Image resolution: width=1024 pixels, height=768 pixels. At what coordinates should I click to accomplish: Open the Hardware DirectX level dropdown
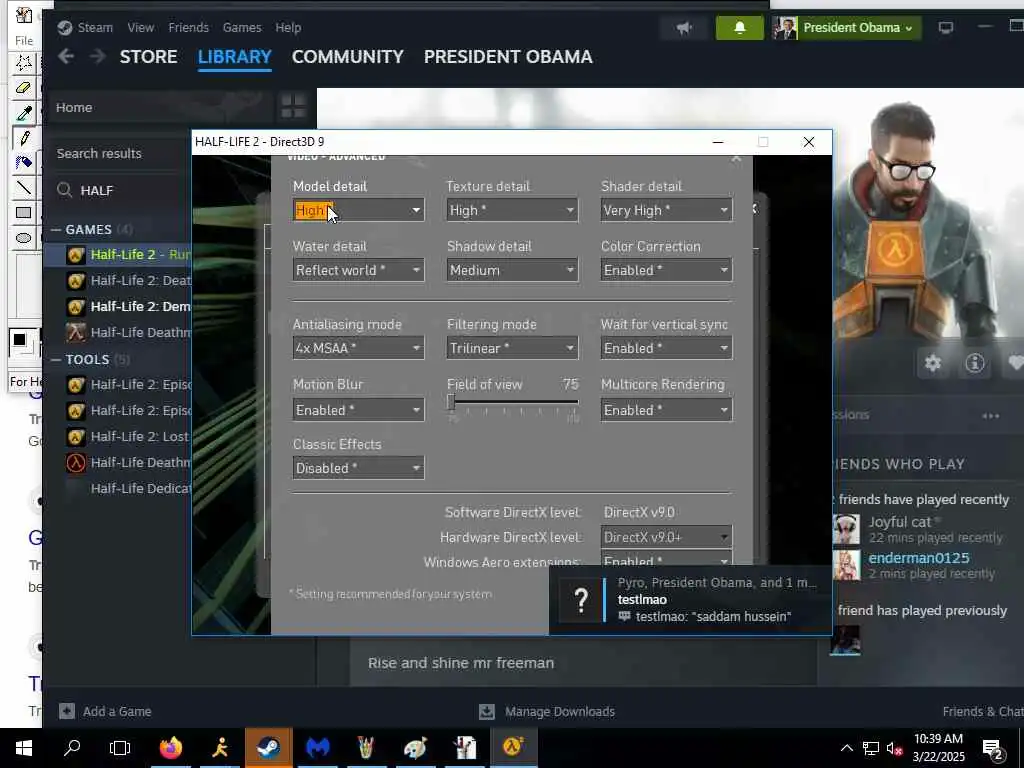[x=666, y=537]
